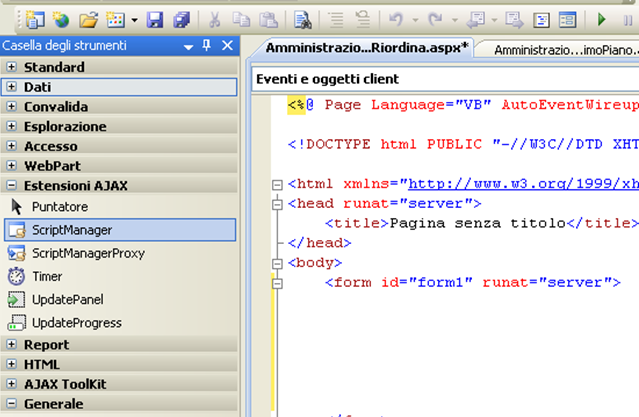Collapse the html tag outline box
This screenshot has width=639, height=417.
coord(277,185)
